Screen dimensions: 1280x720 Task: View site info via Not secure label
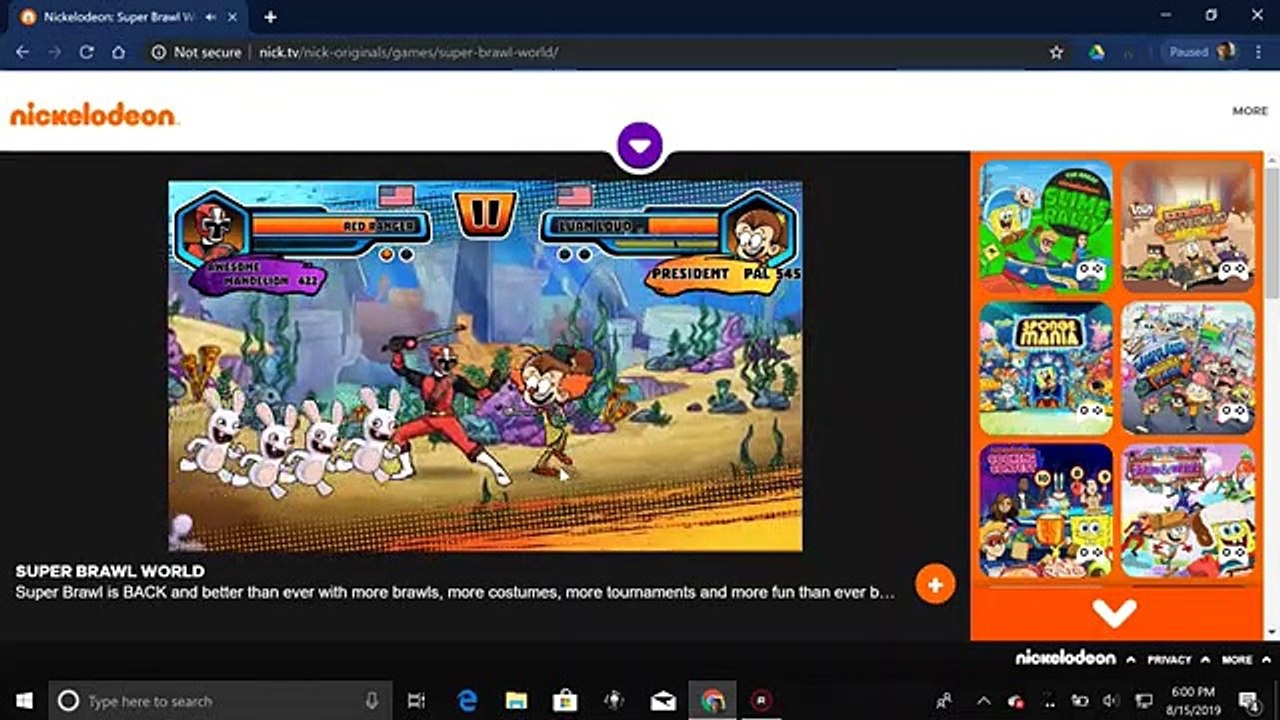[196, 52]
